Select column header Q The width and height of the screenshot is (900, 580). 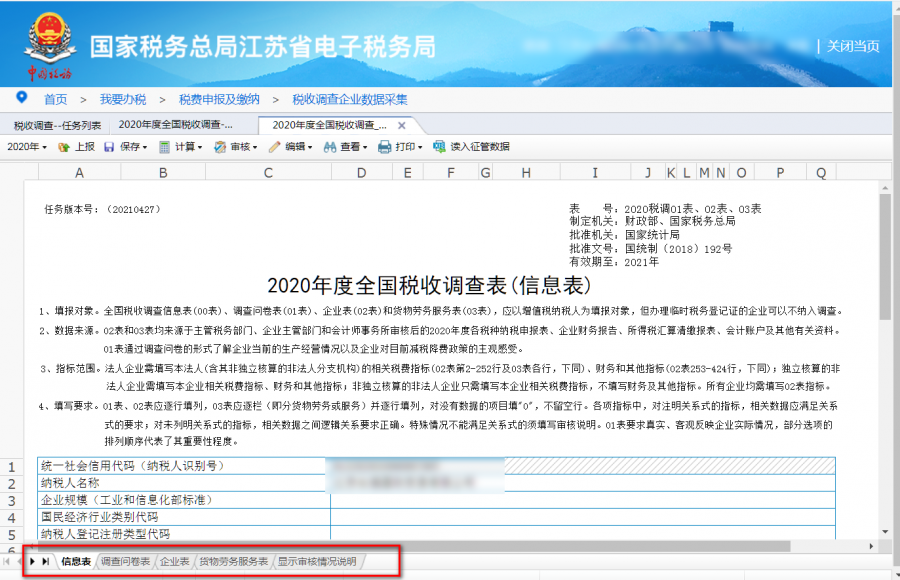[x=821, y=173]
